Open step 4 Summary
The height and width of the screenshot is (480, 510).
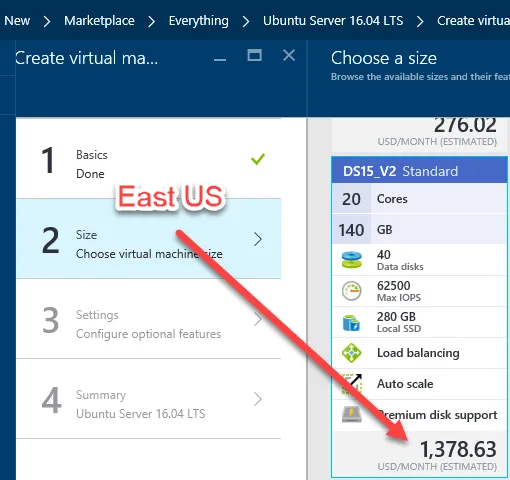(x=148, y=399)
